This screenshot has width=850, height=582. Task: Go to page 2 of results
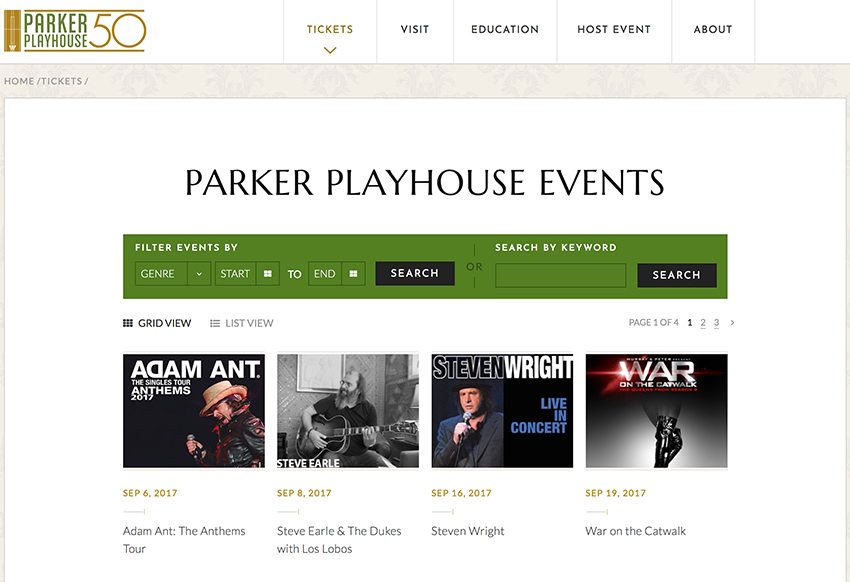703,323
